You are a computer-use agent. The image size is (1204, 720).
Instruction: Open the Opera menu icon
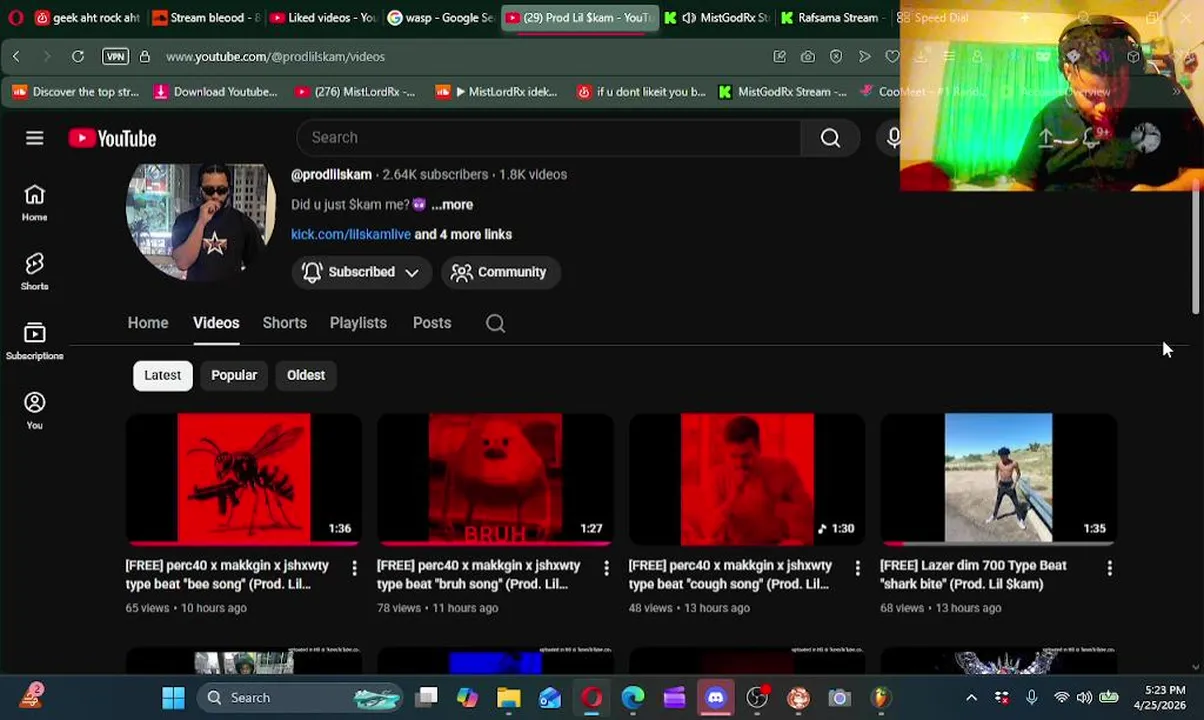tap(15, 17)
